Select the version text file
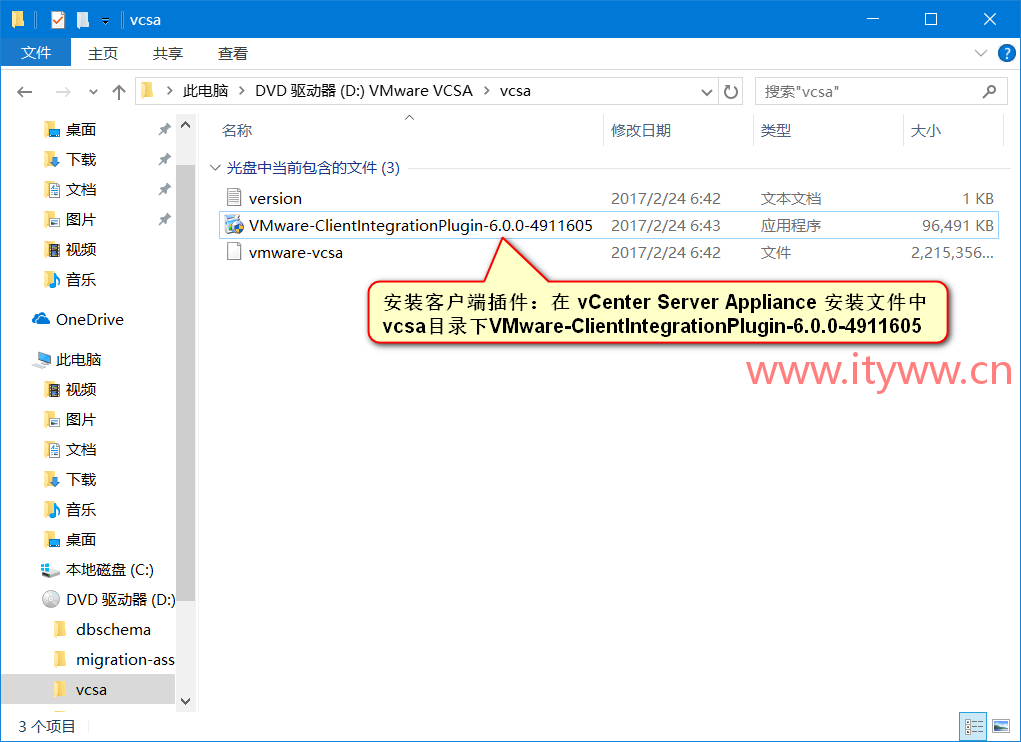This screenshot has width=1021, height=742. click(x=608, y=199)
